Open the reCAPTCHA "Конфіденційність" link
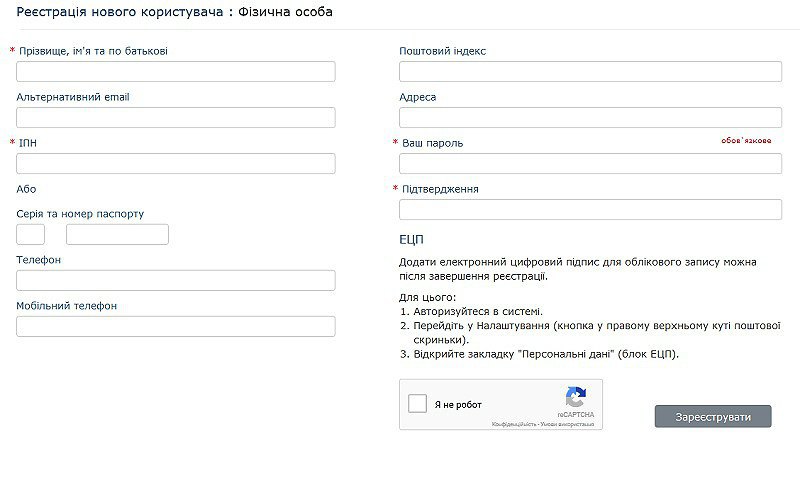800x480 pixels. (512, 425)
